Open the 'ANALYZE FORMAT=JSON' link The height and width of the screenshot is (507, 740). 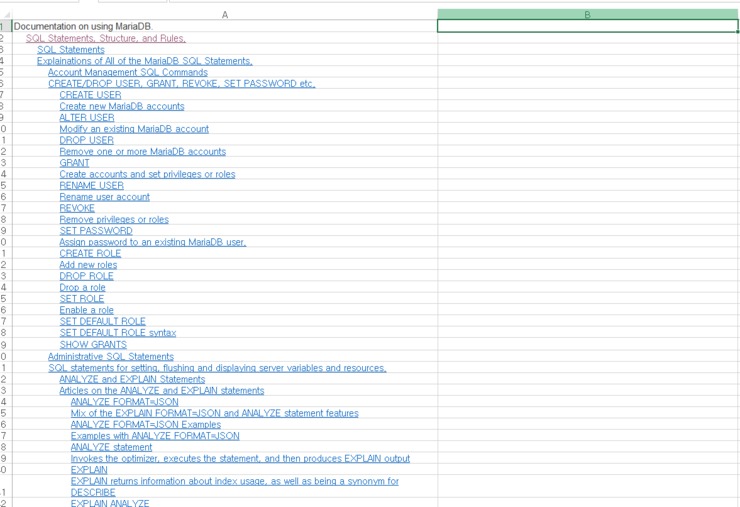tap(125, 402)
